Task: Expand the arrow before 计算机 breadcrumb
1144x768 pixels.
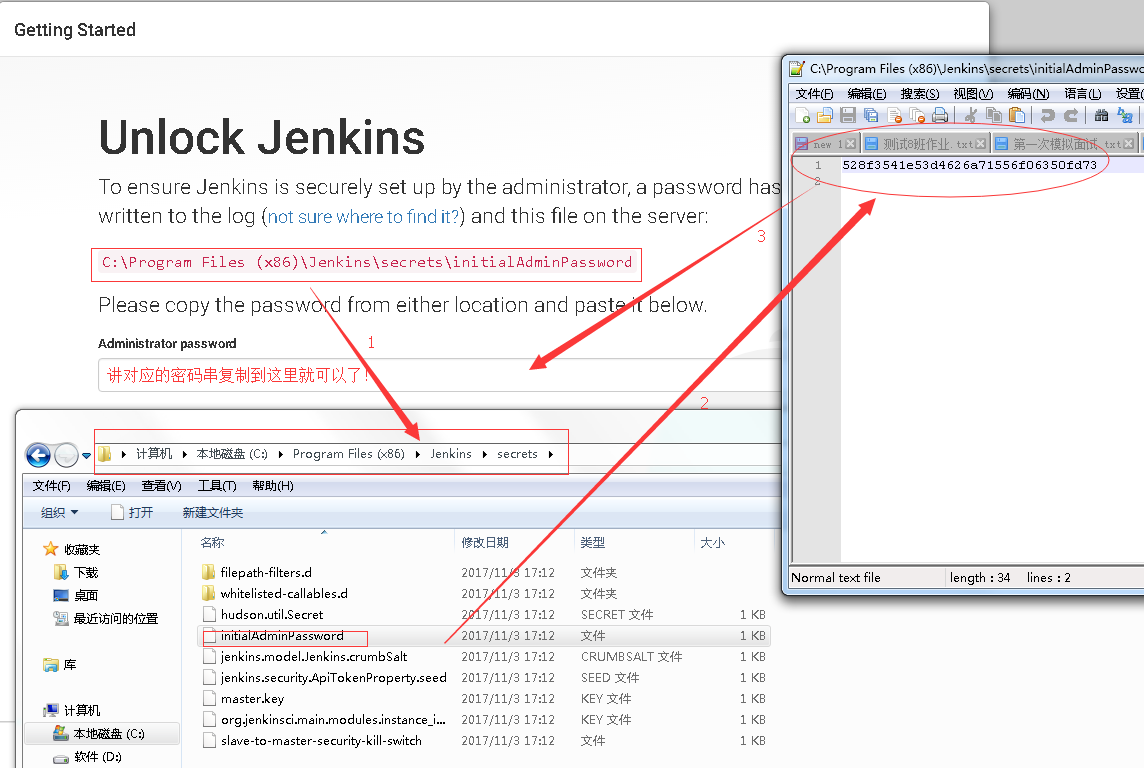Action: [x=124, y=454]
